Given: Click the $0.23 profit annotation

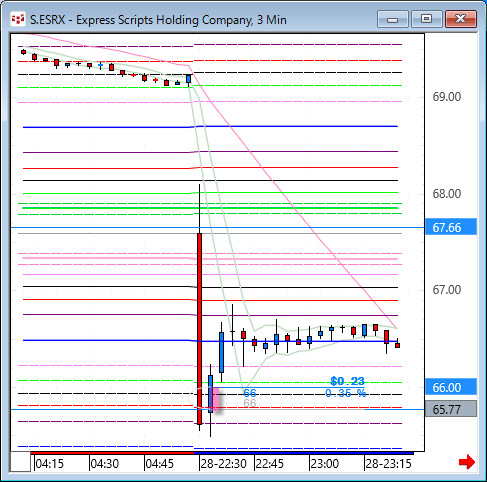Looking at the screenshot, I should (x=347, y=381).
